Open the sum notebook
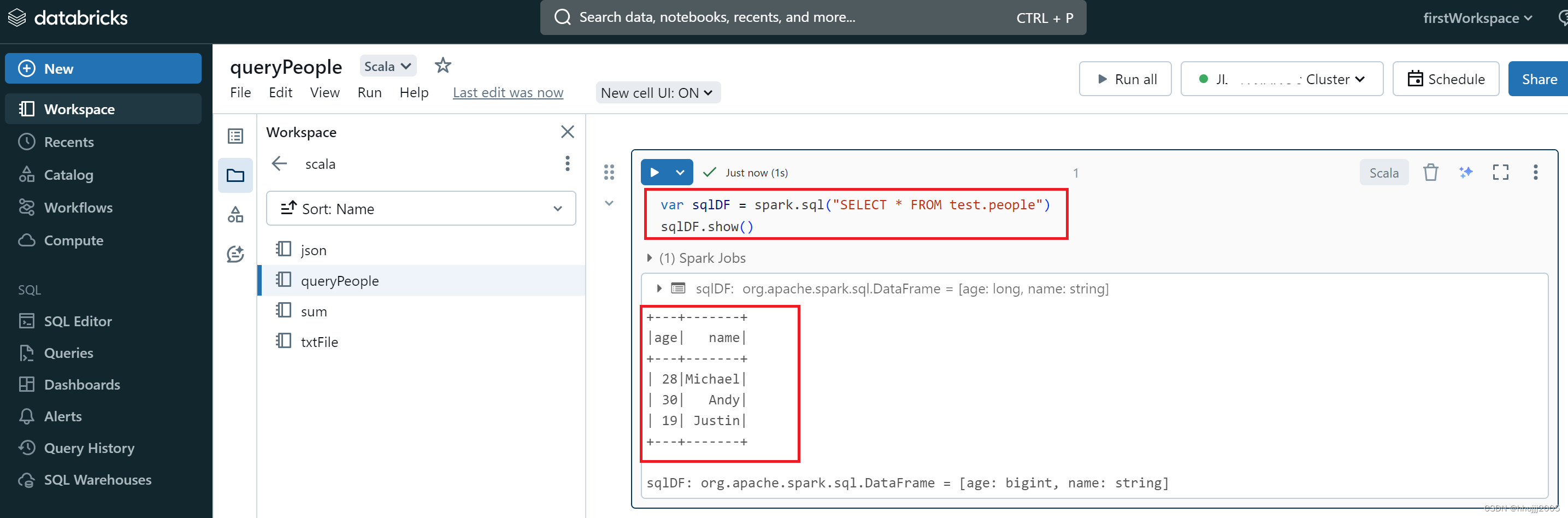Screen dimensions: 1568x518 click(x=421, y=311)
